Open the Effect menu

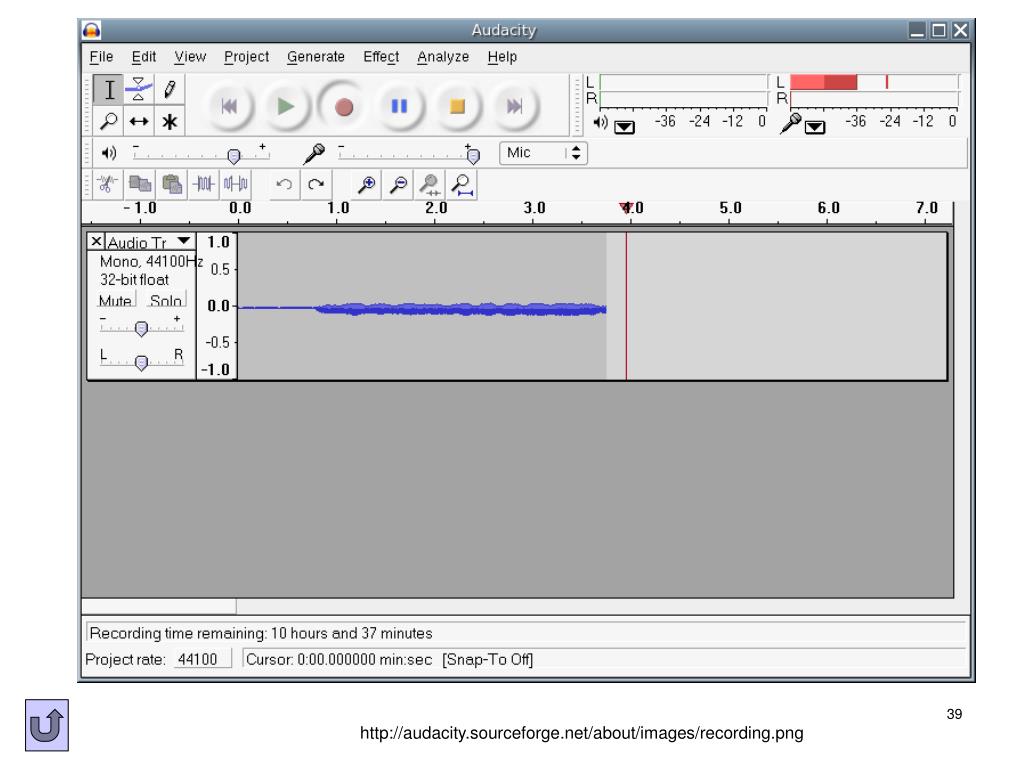click(381, 57)
